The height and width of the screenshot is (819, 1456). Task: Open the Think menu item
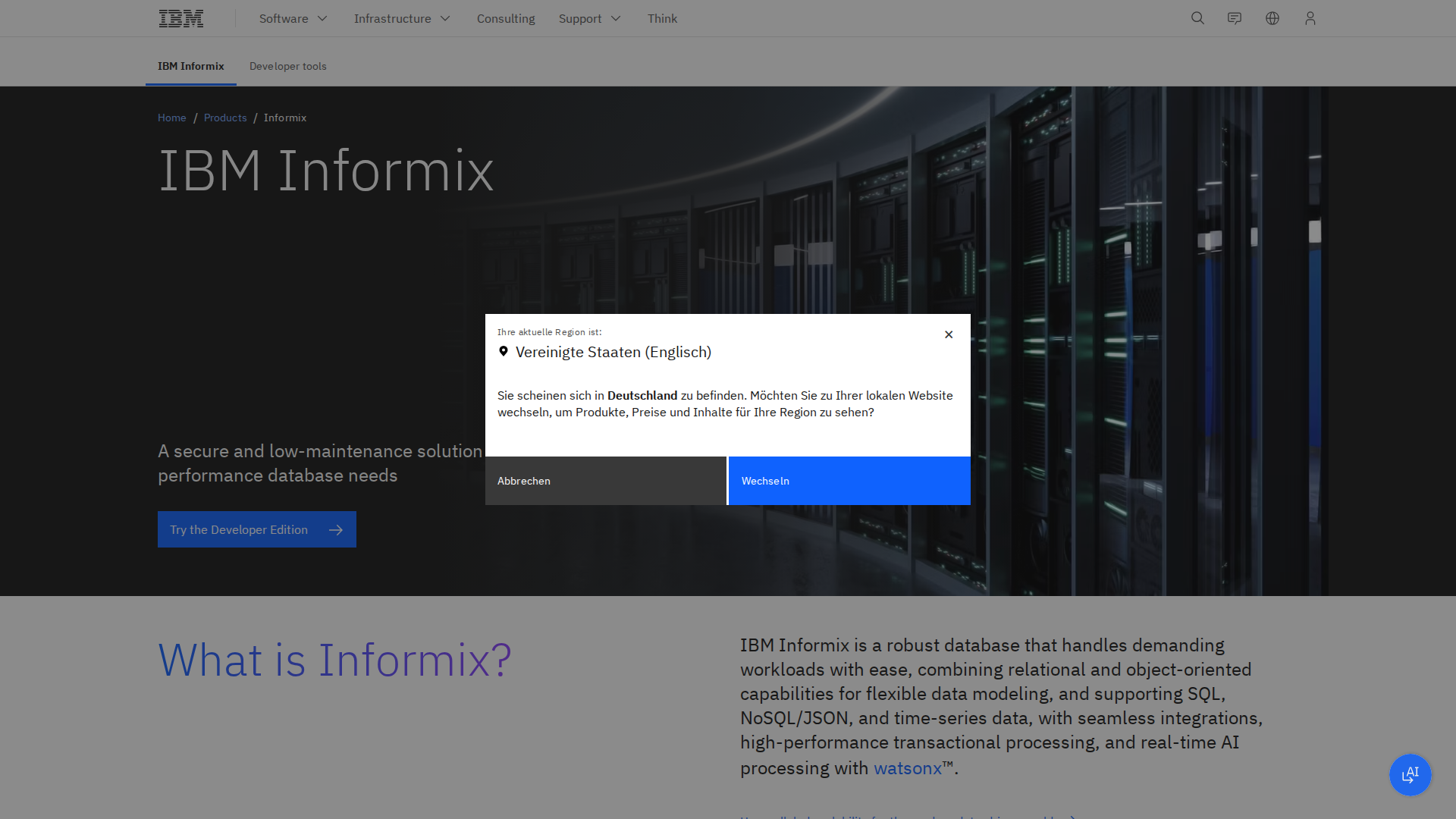[661, 18]
